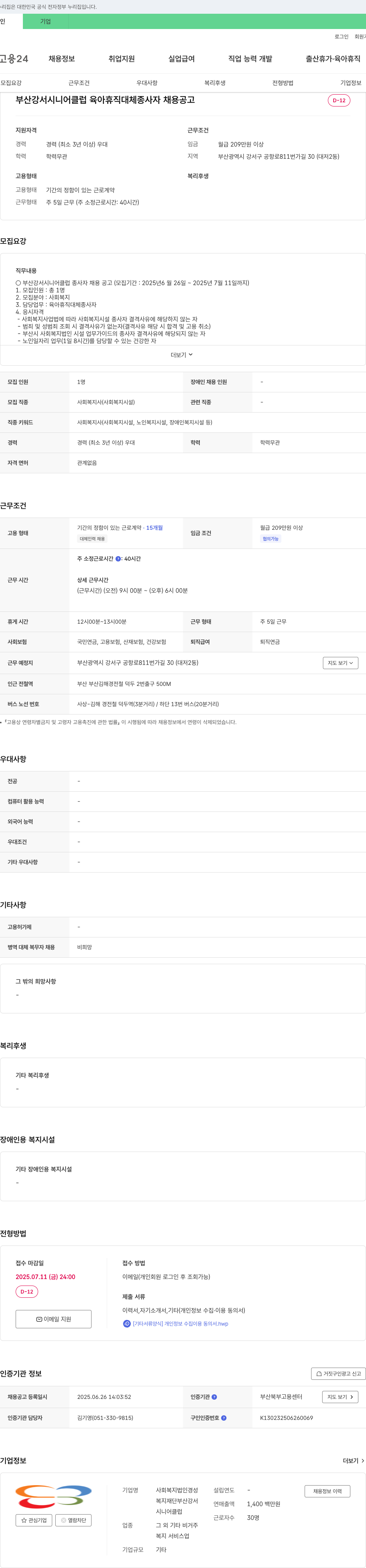Download 개인정보 수집이용 동의서.hwp file
The image size is (366, 1568).
coord(181,1324)
